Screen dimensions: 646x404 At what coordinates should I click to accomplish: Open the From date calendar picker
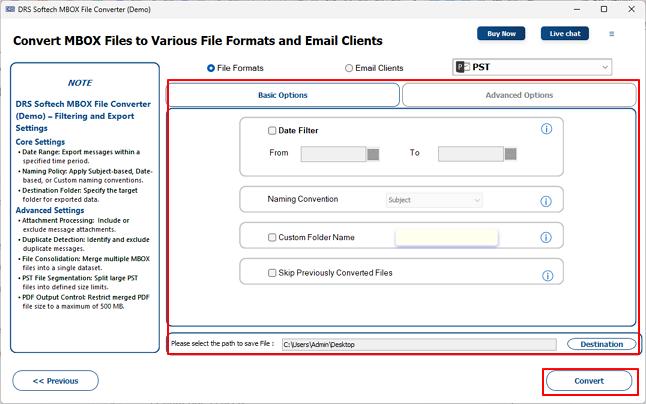[x=373, y=154]
